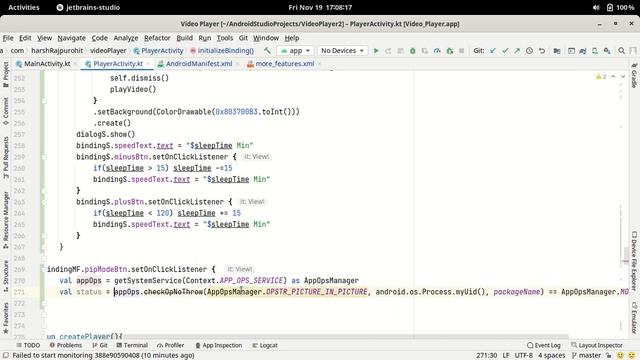The image size is (640, 360).
Task: Run the app with green play button
Action: point(376,51)
